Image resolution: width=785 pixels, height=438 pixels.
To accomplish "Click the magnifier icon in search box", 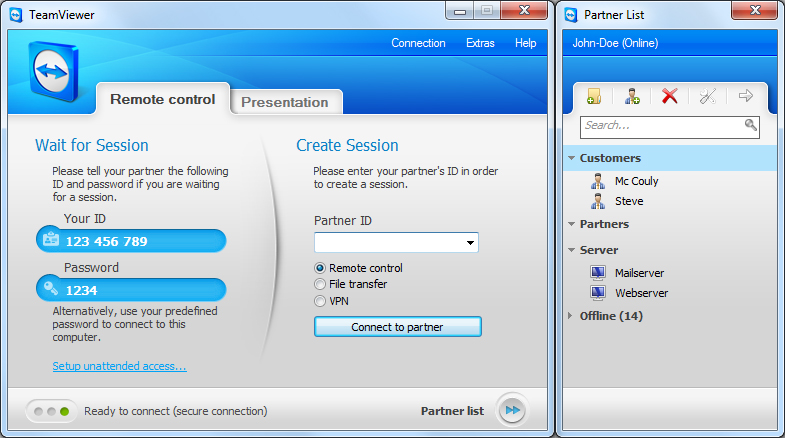I will 750,125.
